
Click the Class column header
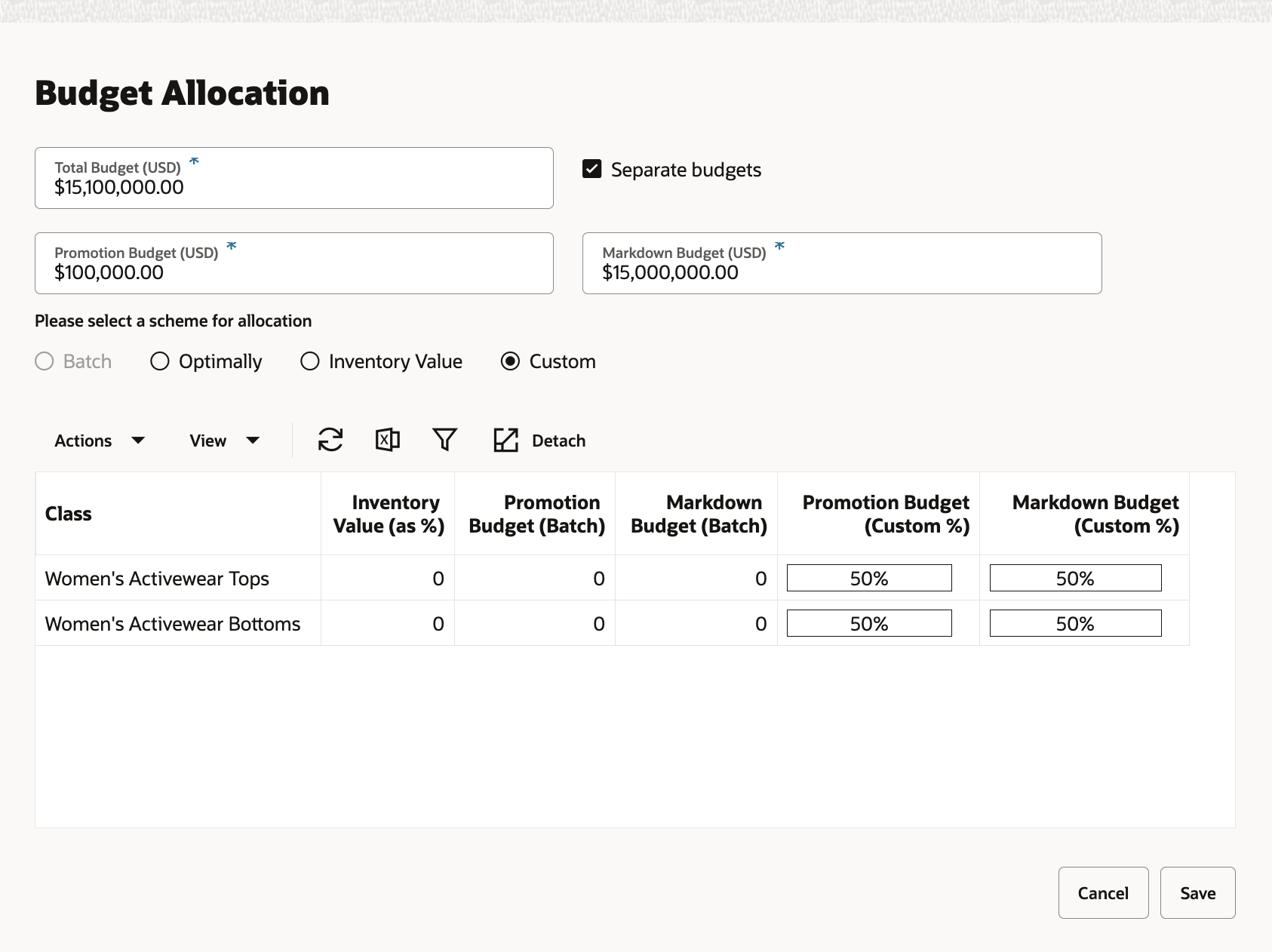pos(69,514)
